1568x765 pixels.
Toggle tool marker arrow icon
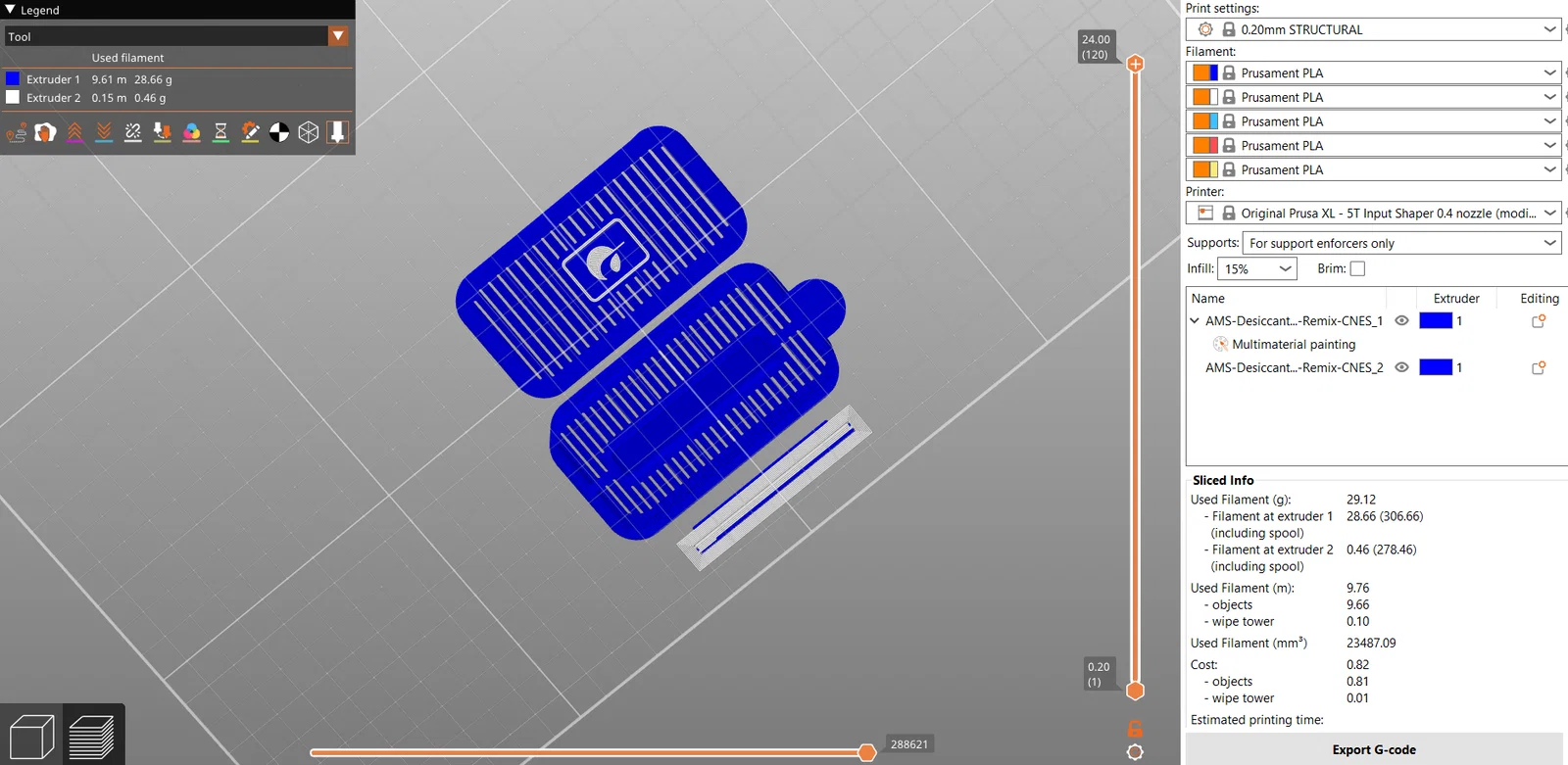338,132
